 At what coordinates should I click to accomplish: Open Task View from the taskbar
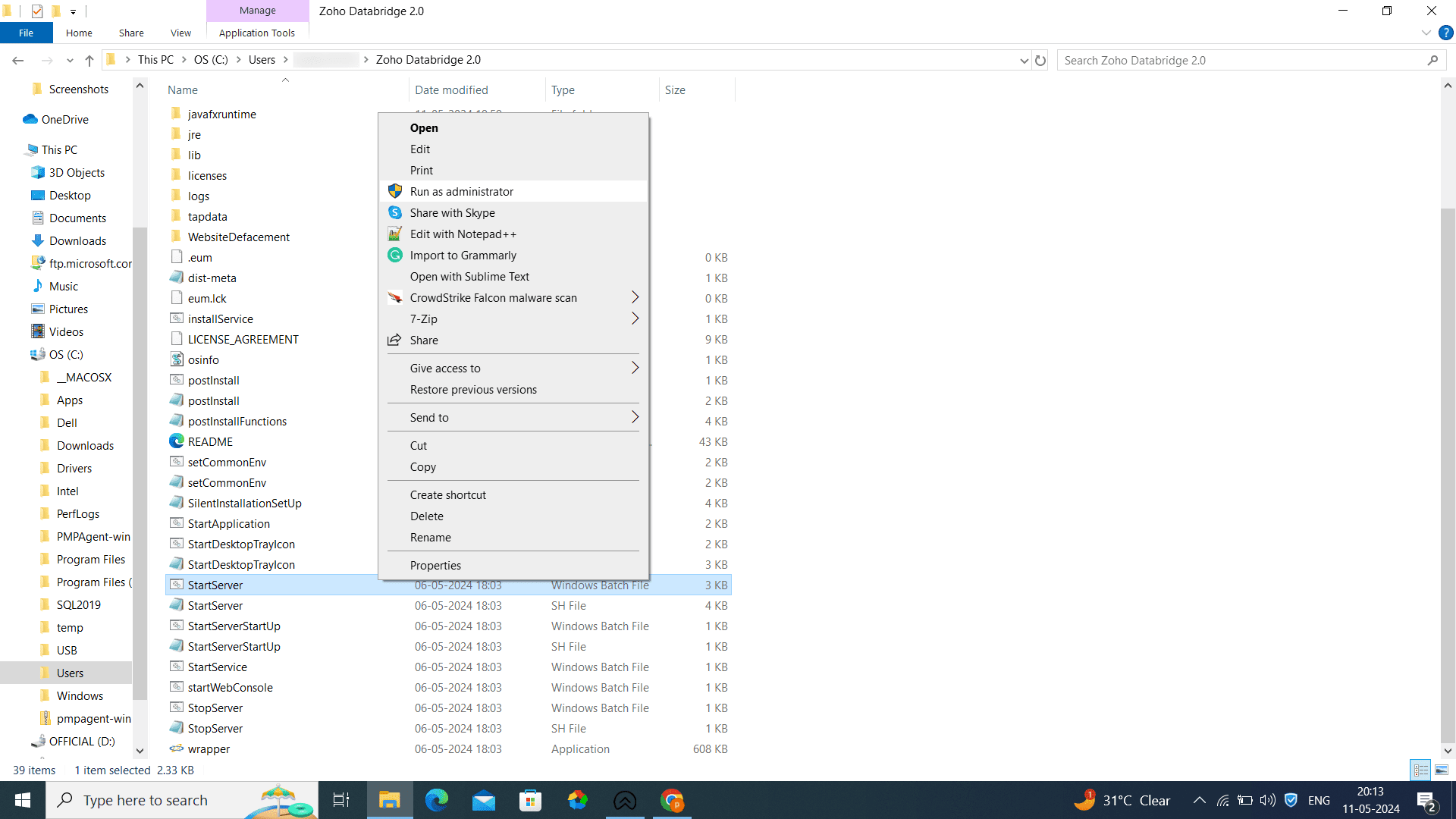pyautogui.click(x=341, y=800)
